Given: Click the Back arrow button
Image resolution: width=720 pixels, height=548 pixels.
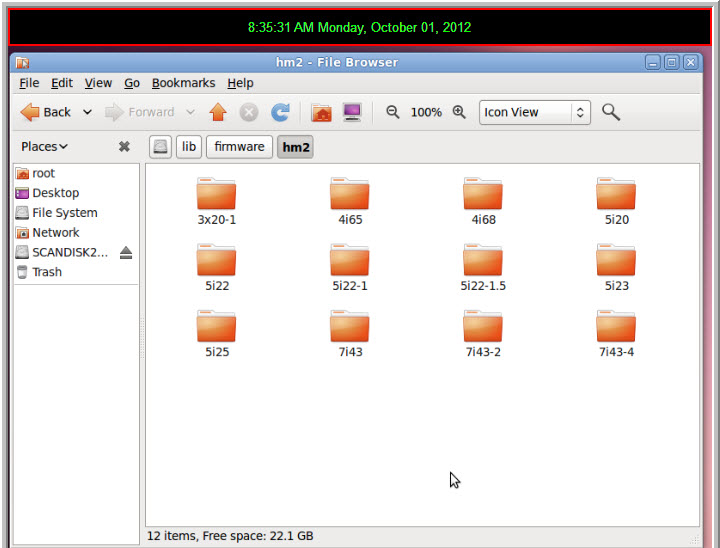Looking at the screenshot, I should [45, 112].
